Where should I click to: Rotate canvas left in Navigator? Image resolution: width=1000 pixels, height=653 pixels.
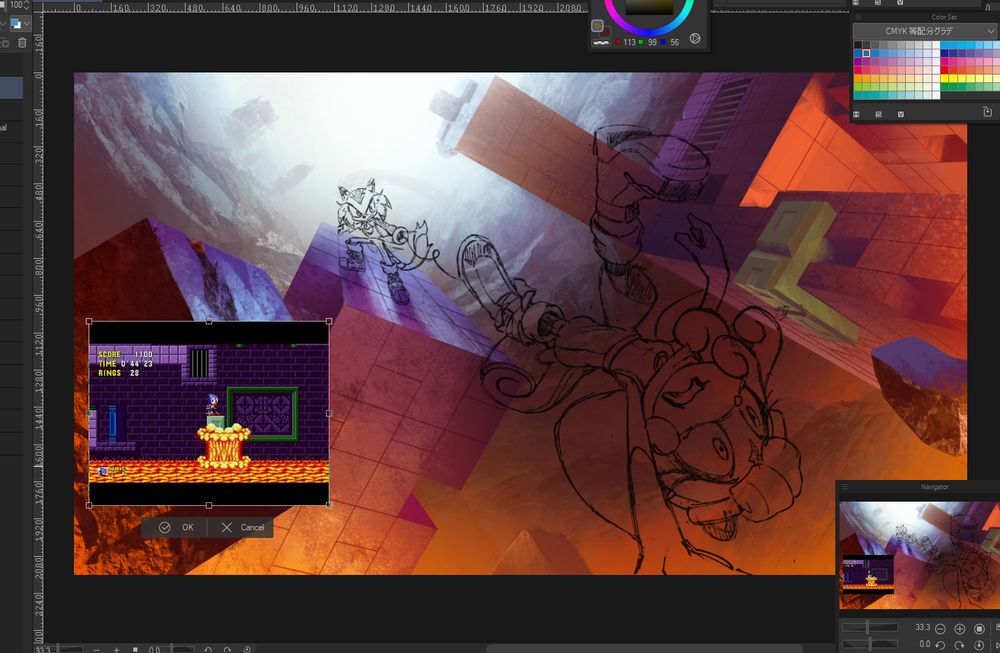tap(940, 645)
